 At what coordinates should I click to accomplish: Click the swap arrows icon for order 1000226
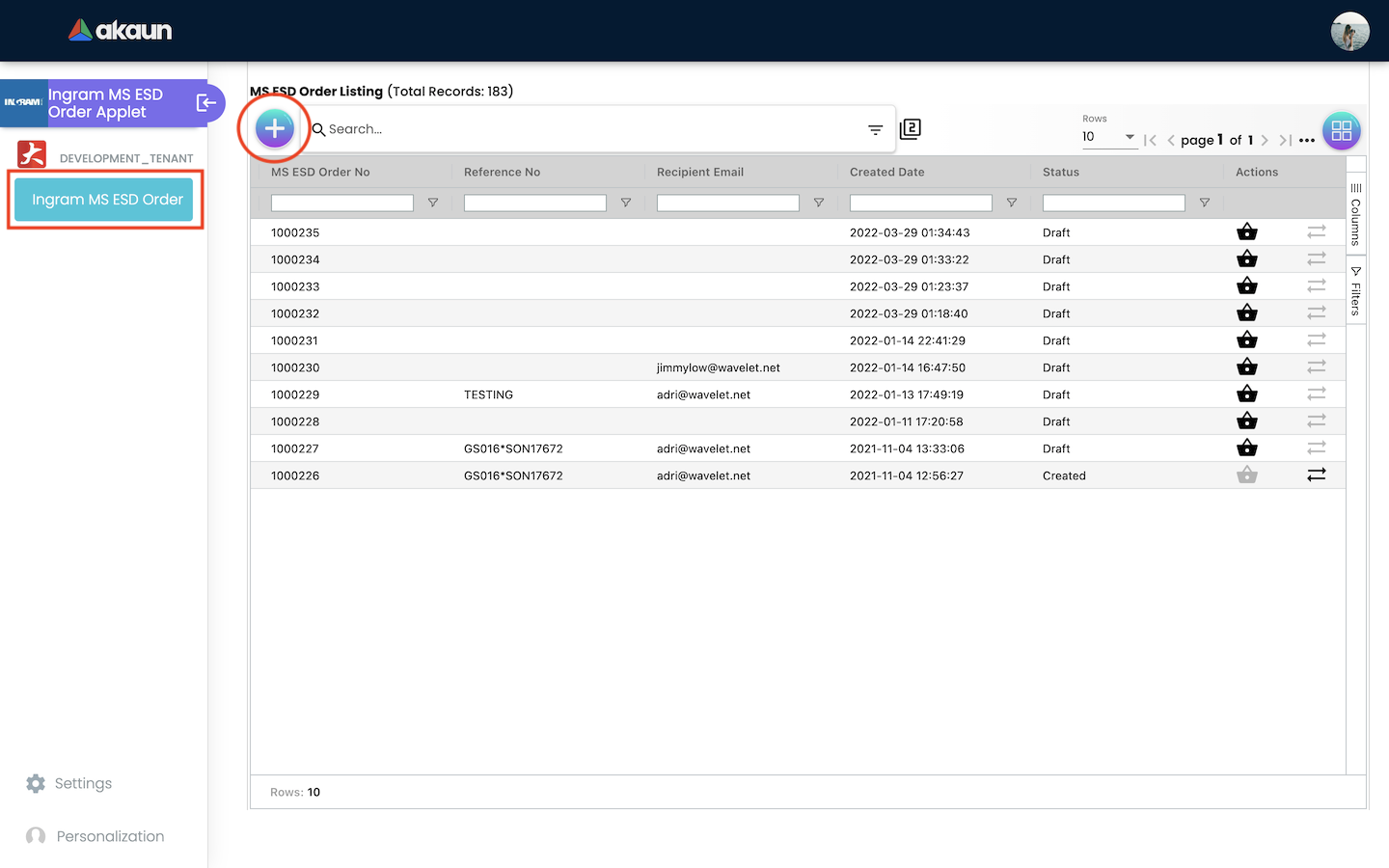[x=1317, y=475]
